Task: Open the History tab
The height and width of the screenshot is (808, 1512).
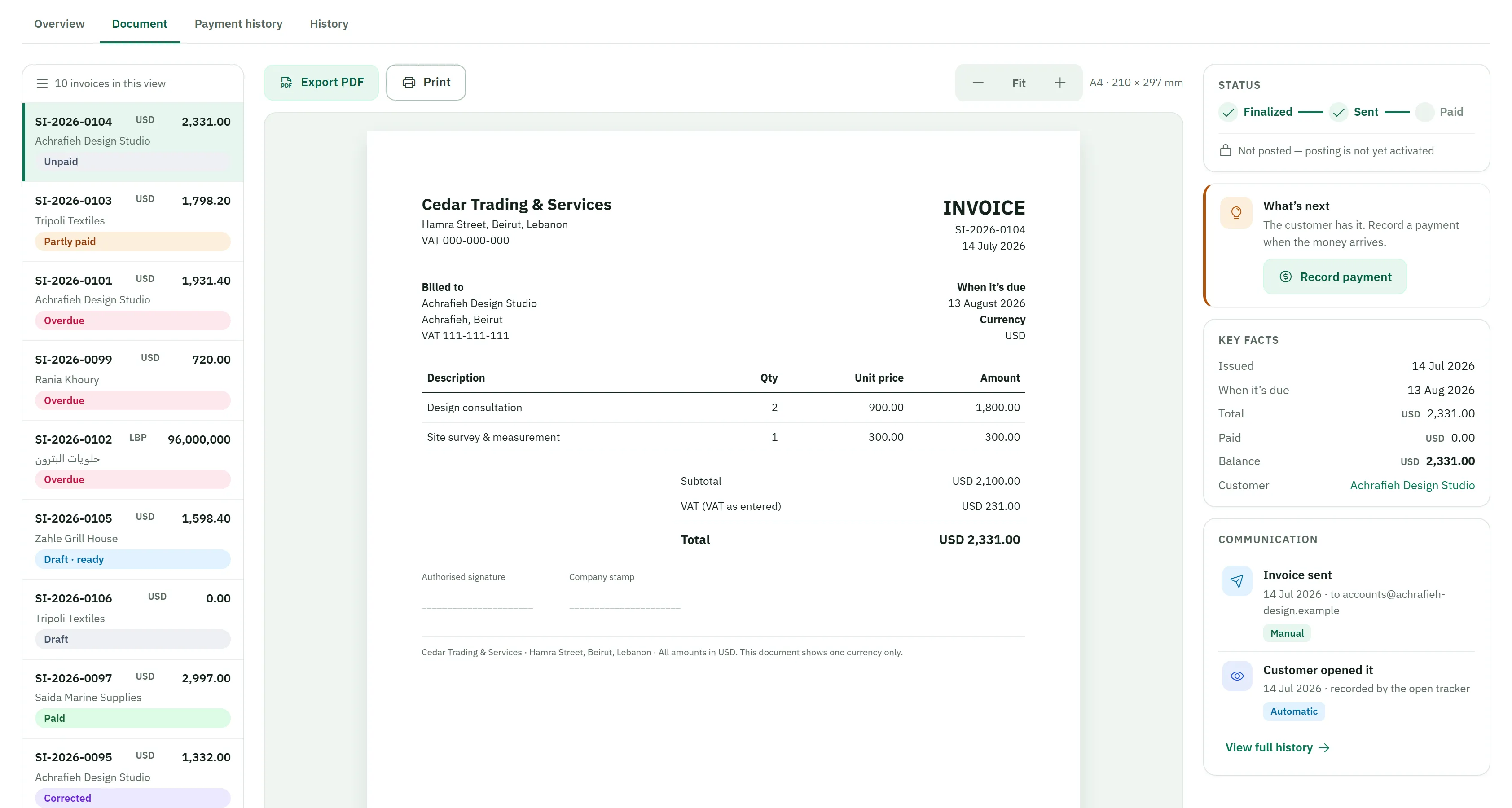Action: [x=329, y=24]
